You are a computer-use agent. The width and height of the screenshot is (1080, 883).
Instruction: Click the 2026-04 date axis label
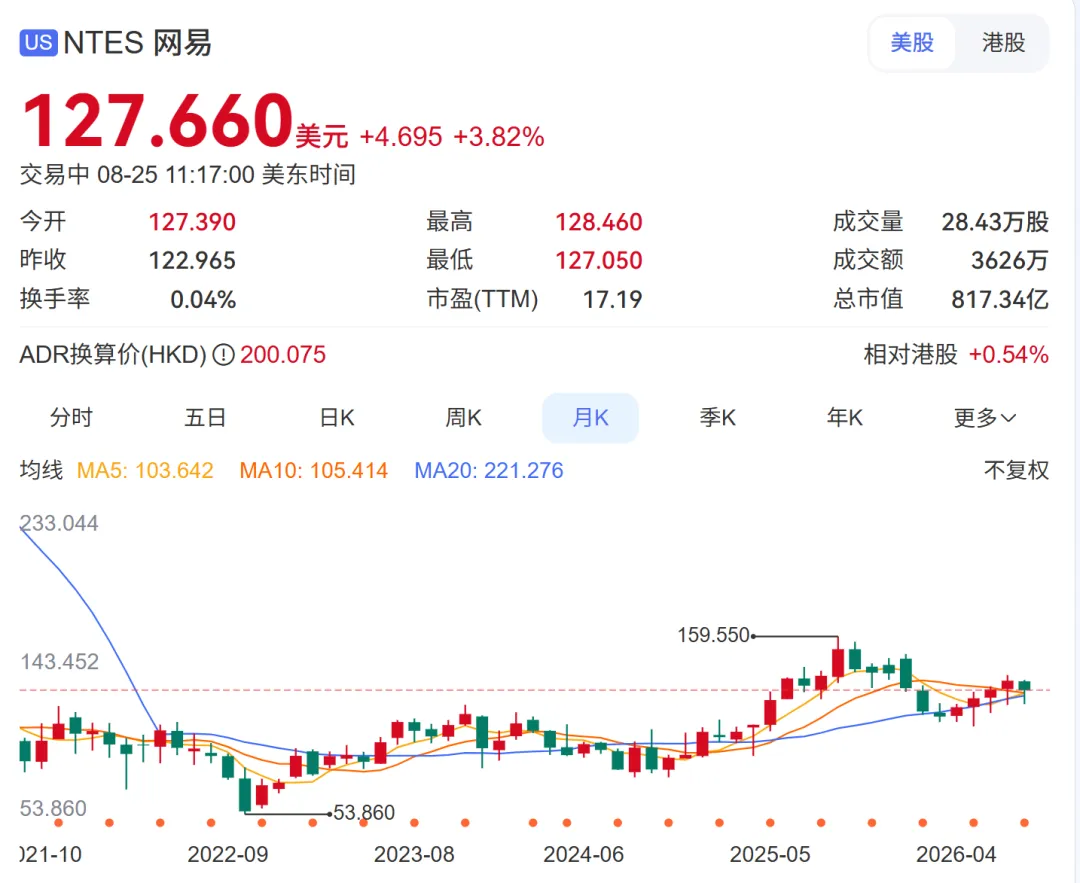coord(956,855)
